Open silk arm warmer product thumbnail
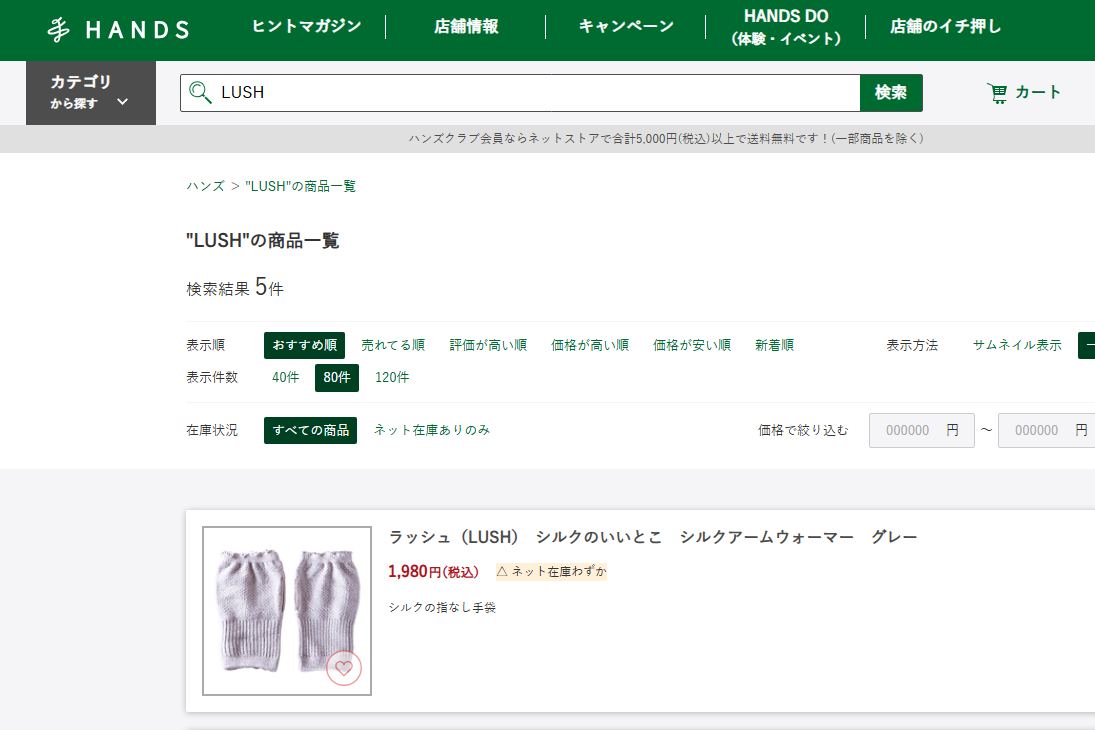 tap(287, 611)
